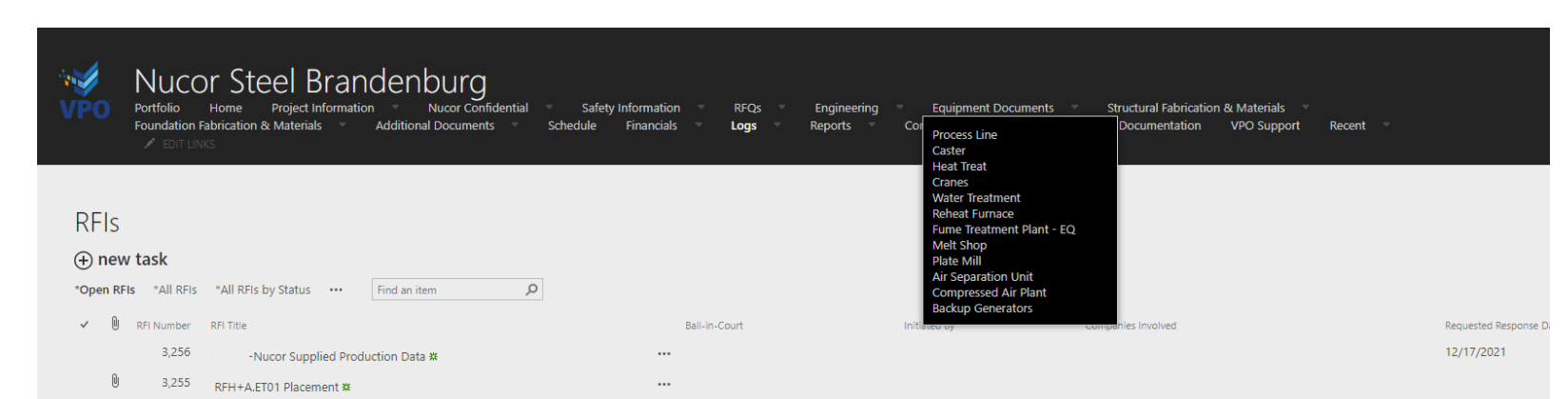This screenshot has width=1568, height=399.
Task: Click RFI number 3,256 cell
Action: 176,352
